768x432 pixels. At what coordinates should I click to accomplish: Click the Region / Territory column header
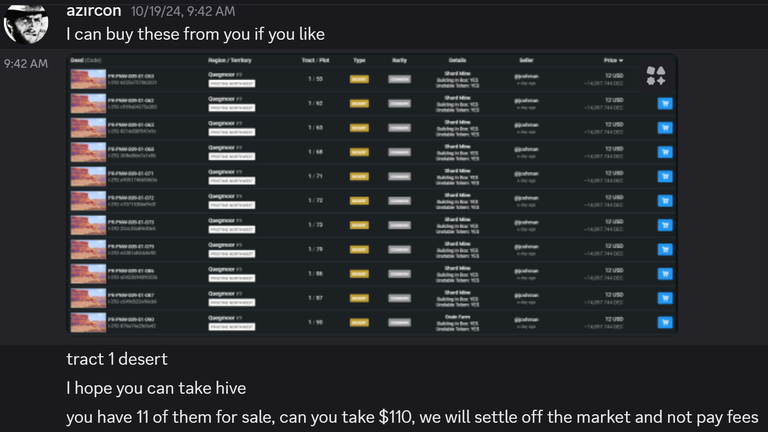230,60
